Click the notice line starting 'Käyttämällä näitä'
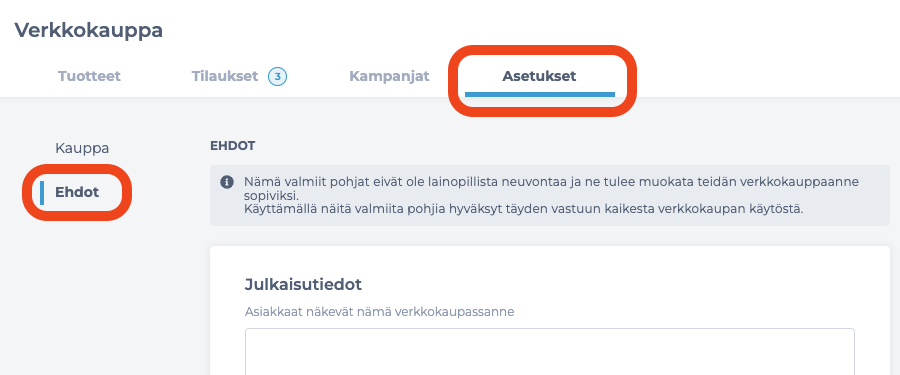900x375 pixels. pos(523,208)
